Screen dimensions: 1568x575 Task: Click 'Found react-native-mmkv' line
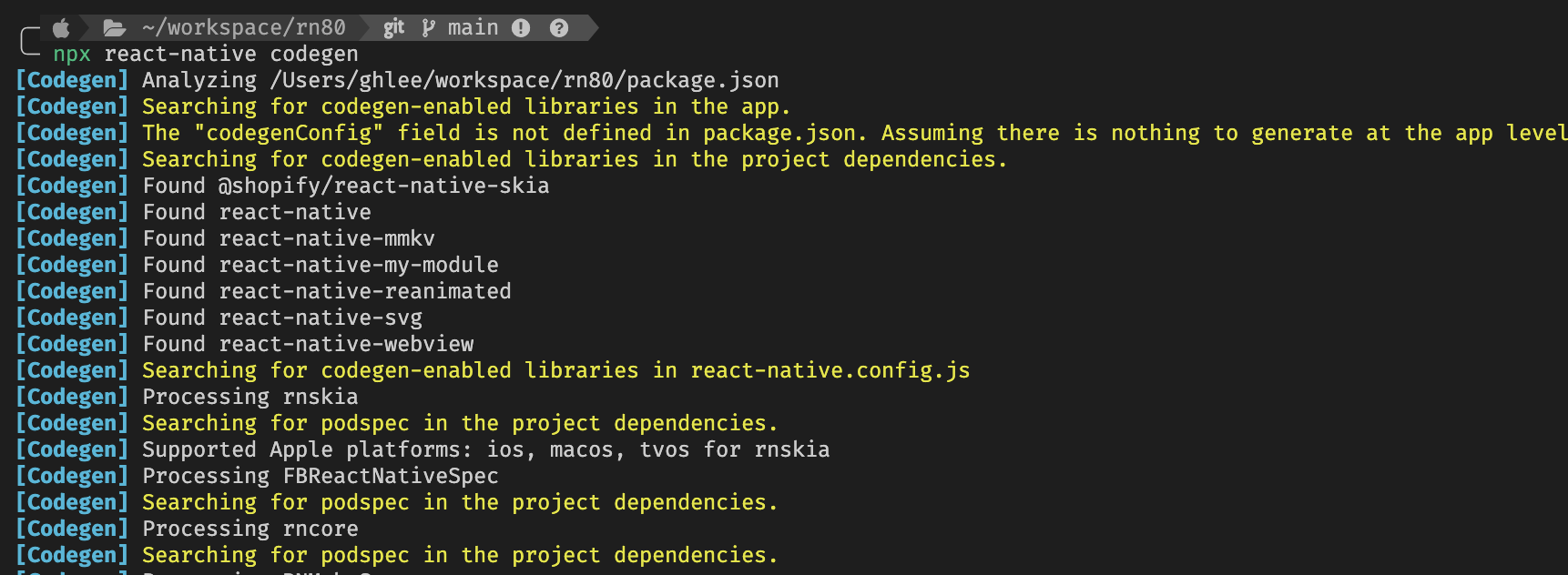(289, 239)
